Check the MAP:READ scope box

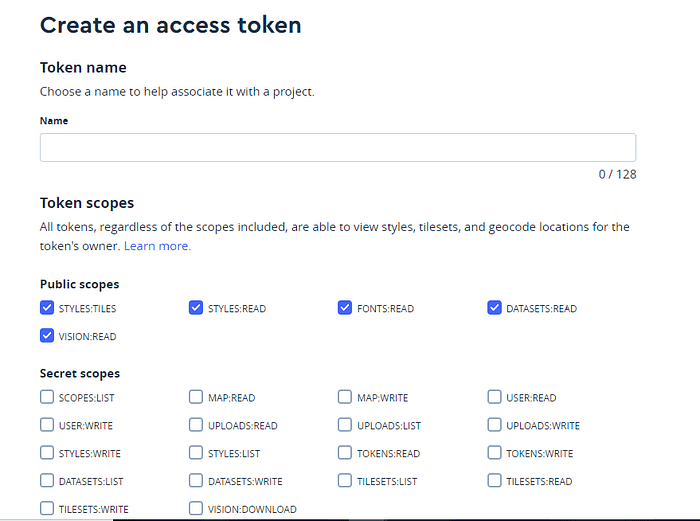[x=196, y=397]
